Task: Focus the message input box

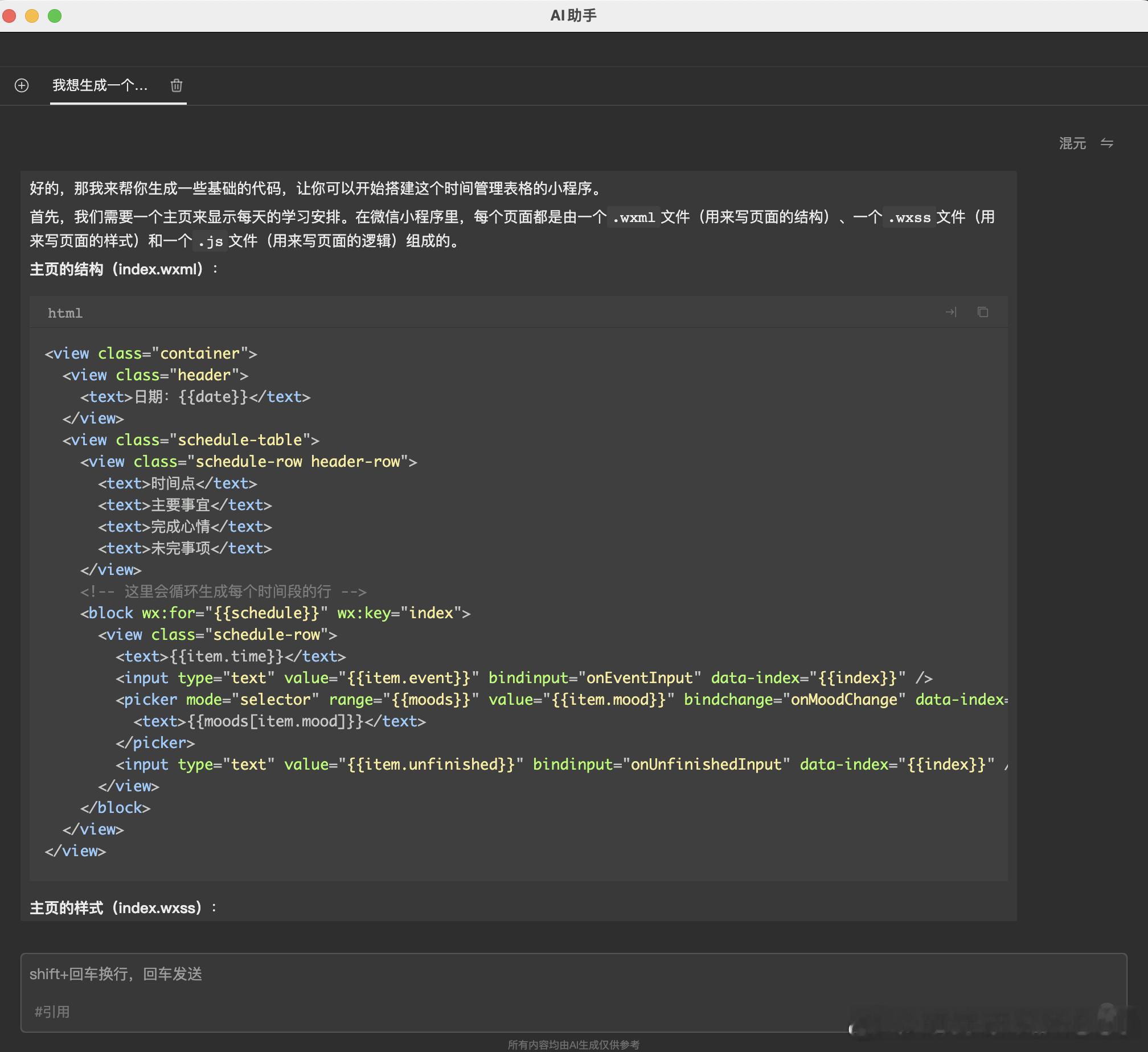Action: (x=573, y=992)
